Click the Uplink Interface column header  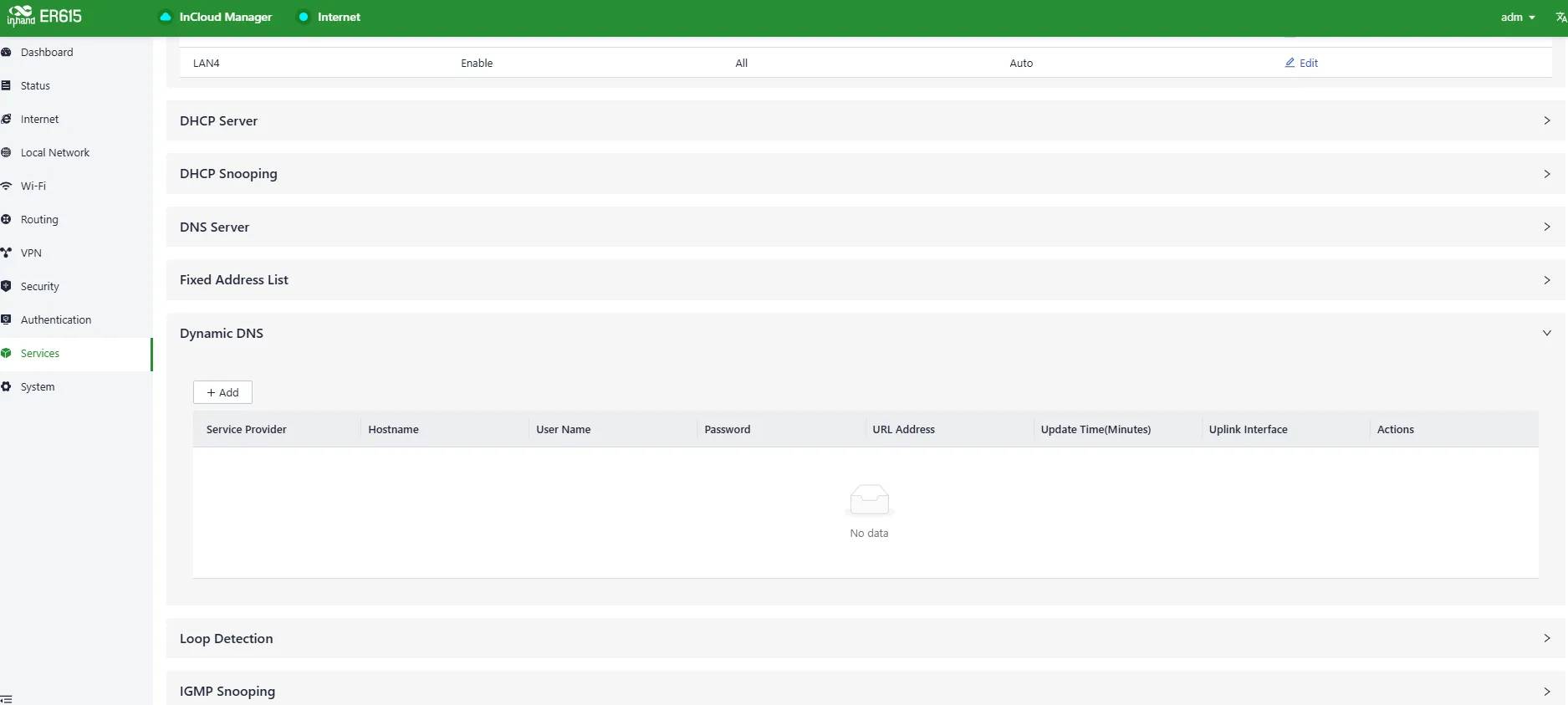click(1248, 429)
